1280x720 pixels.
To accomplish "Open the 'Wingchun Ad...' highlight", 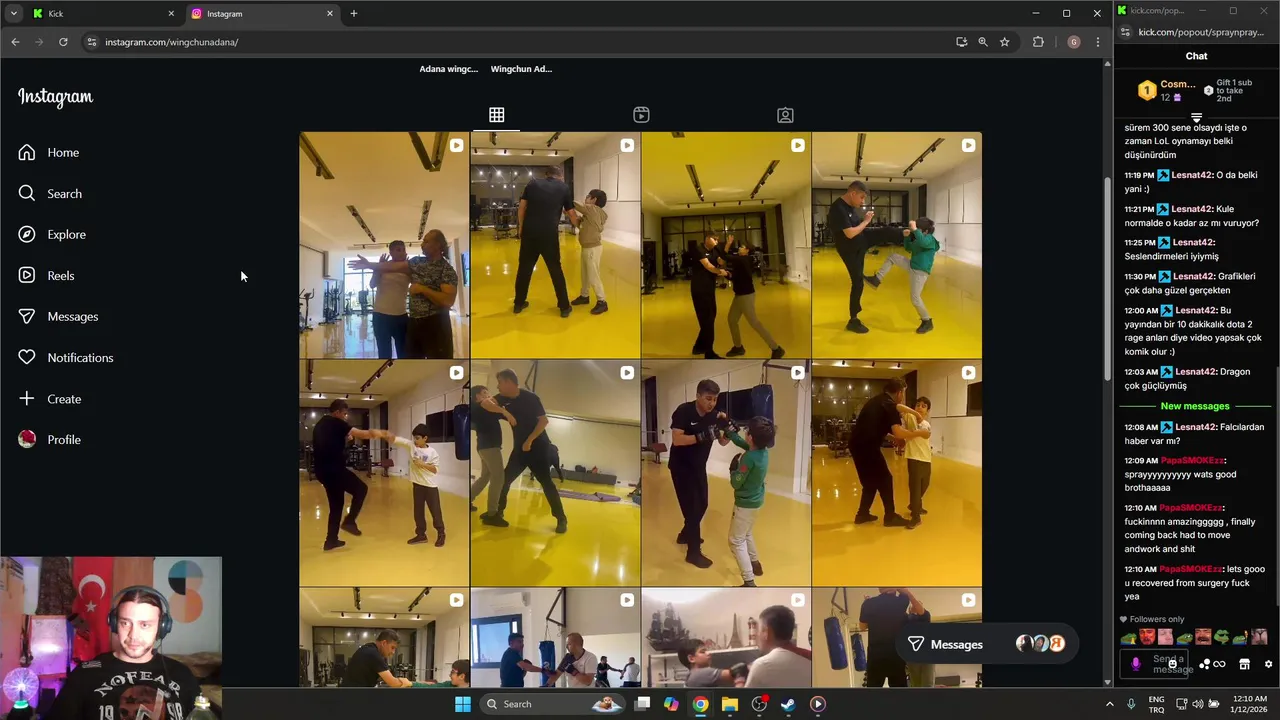I will click(521, 69).
